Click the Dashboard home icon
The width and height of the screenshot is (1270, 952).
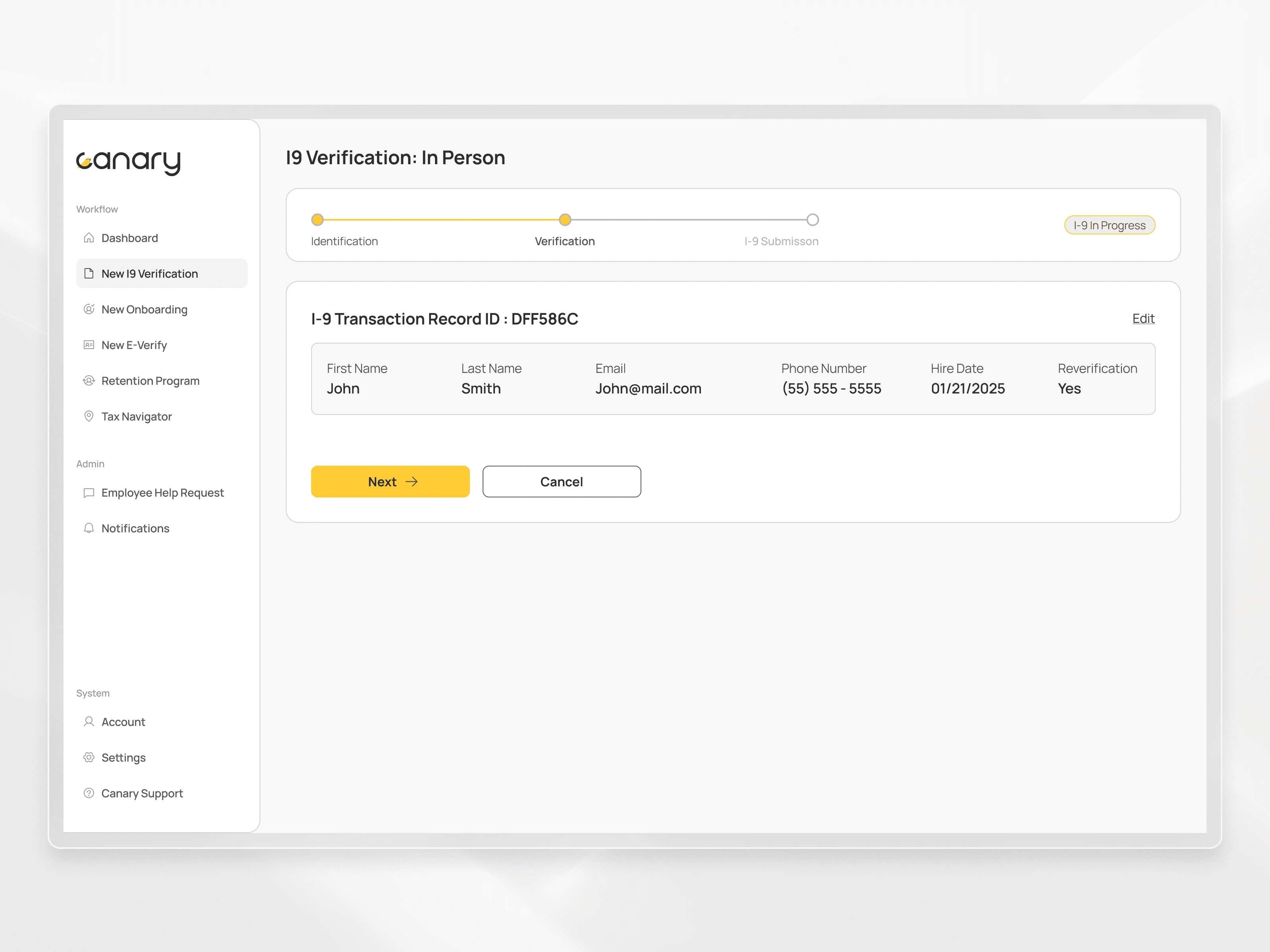point(89,238)
